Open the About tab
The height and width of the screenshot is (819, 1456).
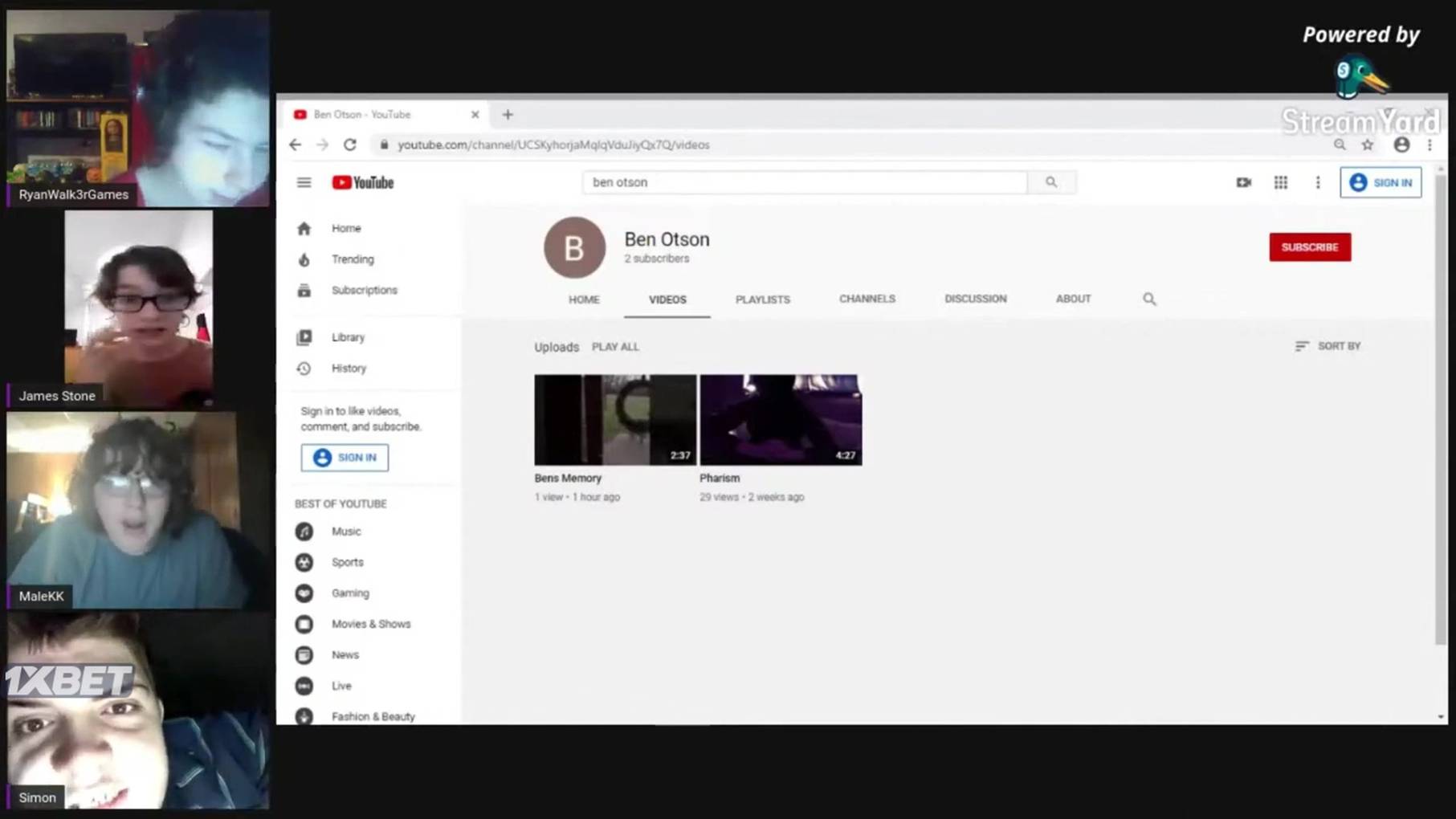pos(1073,299)
